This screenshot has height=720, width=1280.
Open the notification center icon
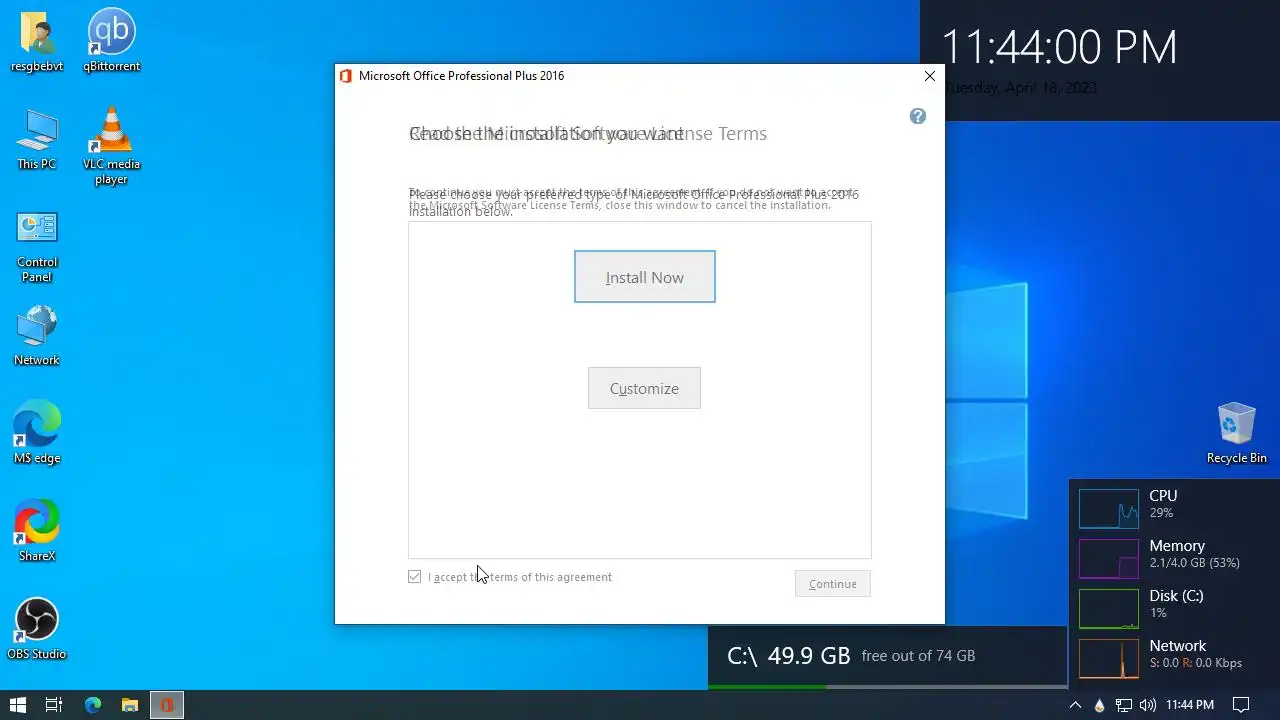1240,705
